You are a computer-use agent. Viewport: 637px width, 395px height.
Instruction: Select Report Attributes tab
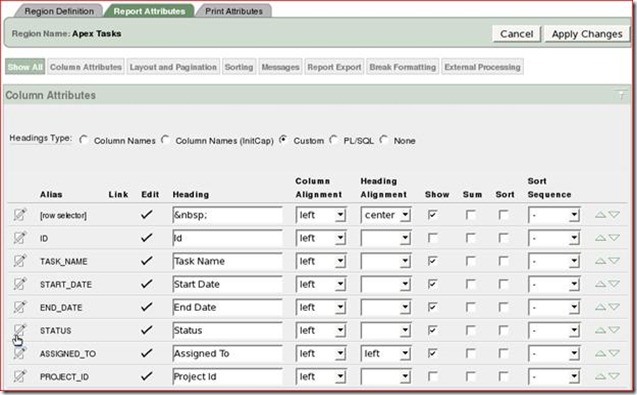coord(149,11)
